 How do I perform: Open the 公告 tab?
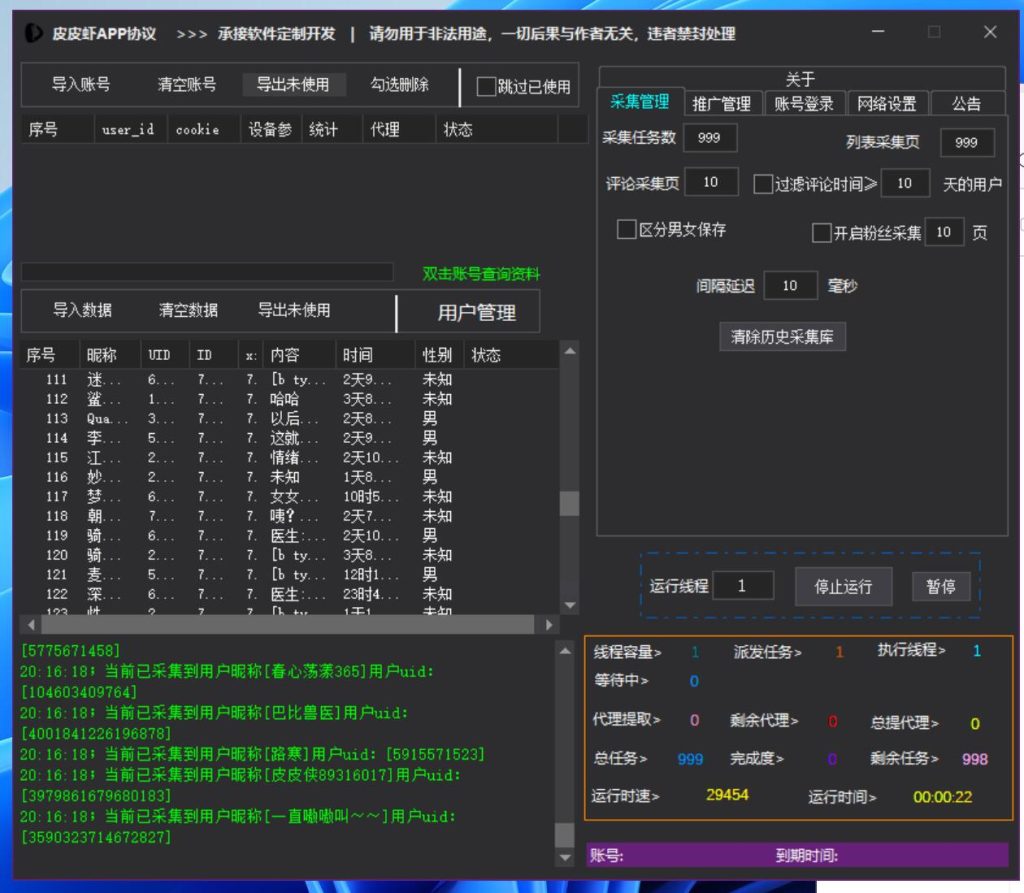click(x=966, y=104)
